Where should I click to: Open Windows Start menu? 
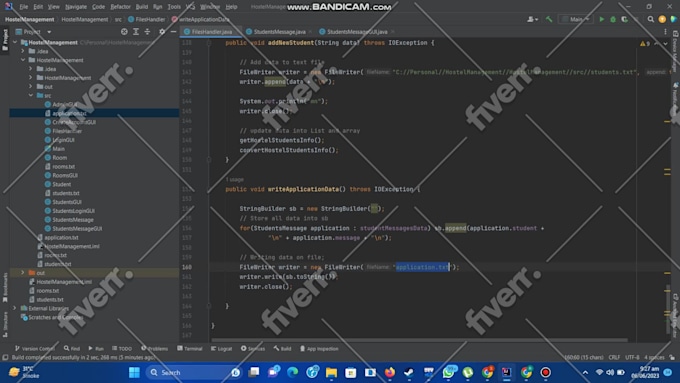[x=134, y=372]
